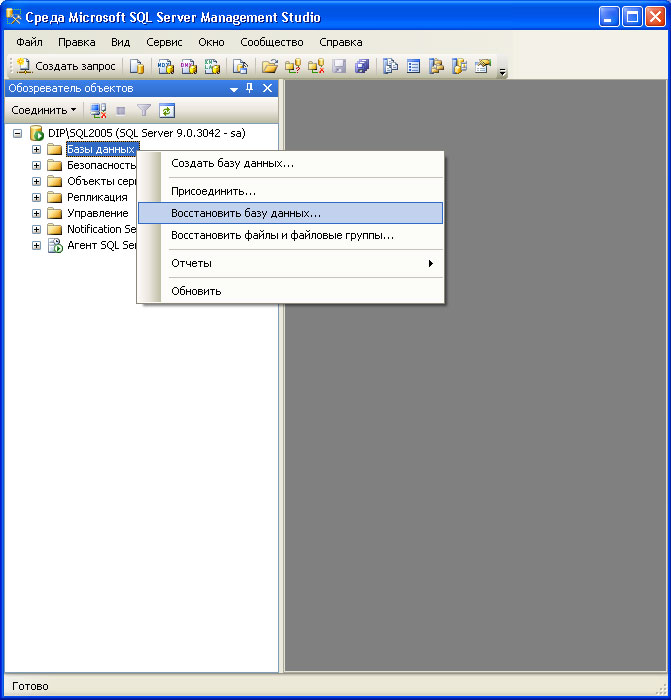Open the 'Соединить' dropdown
Image resolution: width=671 pixels, height=700 pixels.
44,110
